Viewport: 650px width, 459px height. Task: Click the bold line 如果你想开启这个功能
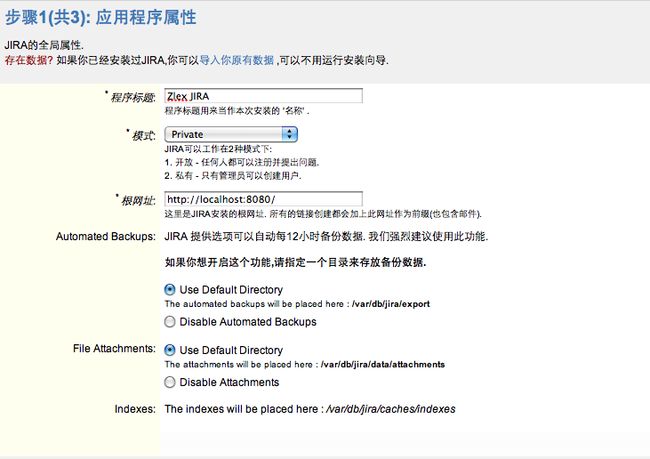(x=296, y=262)
